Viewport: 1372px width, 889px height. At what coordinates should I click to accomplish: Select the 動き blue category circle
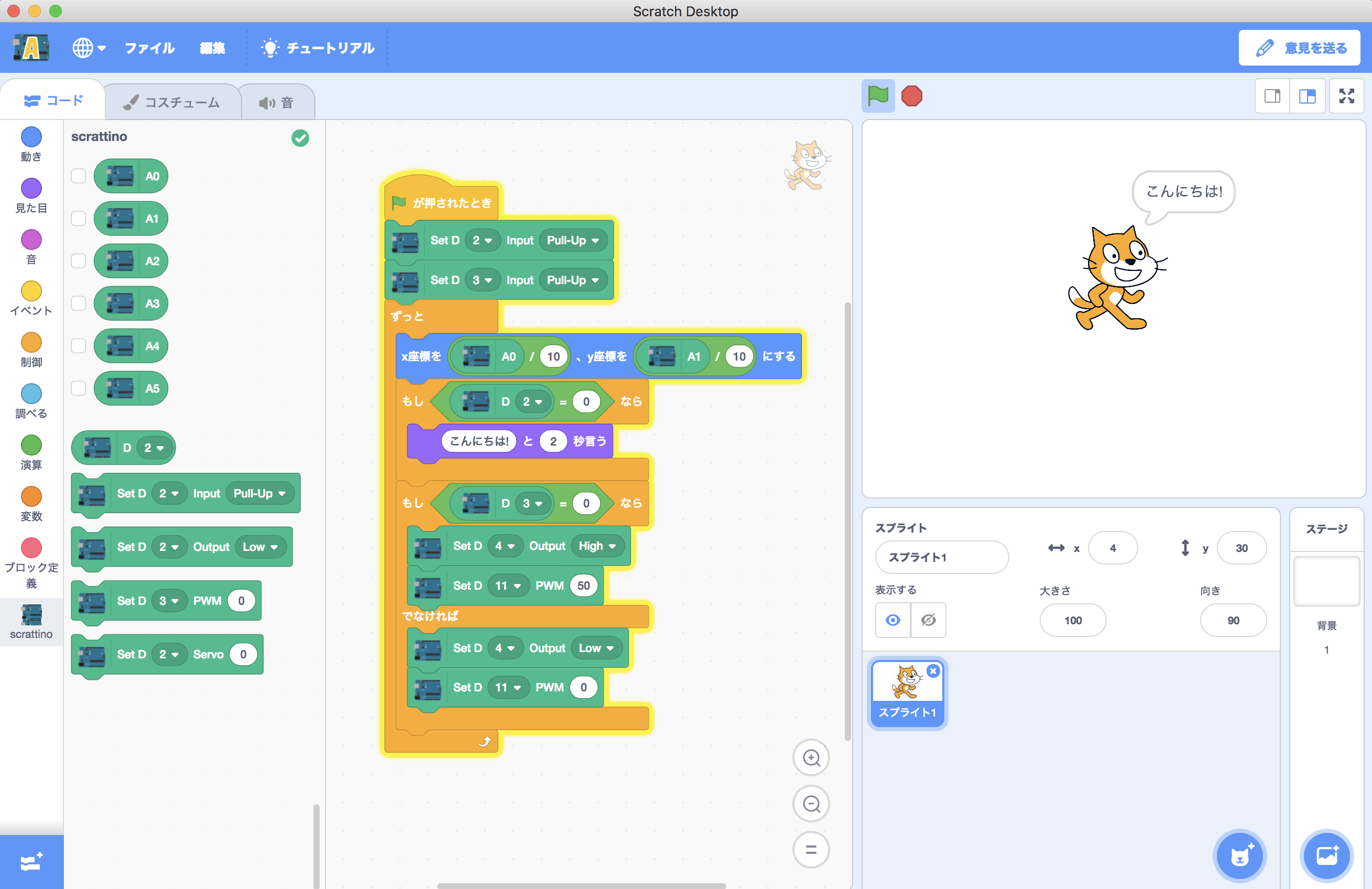pos(31,137)
